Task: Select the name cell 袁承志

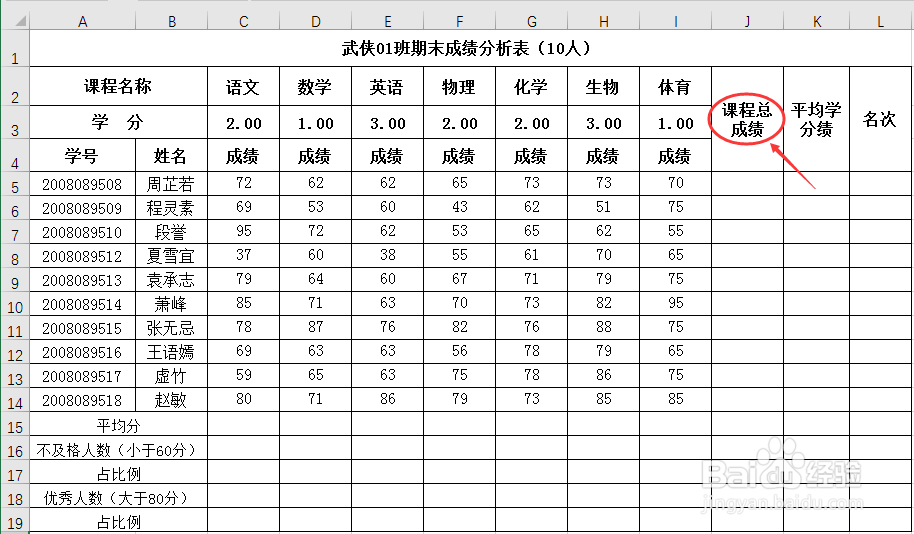Action: [171, 280]
